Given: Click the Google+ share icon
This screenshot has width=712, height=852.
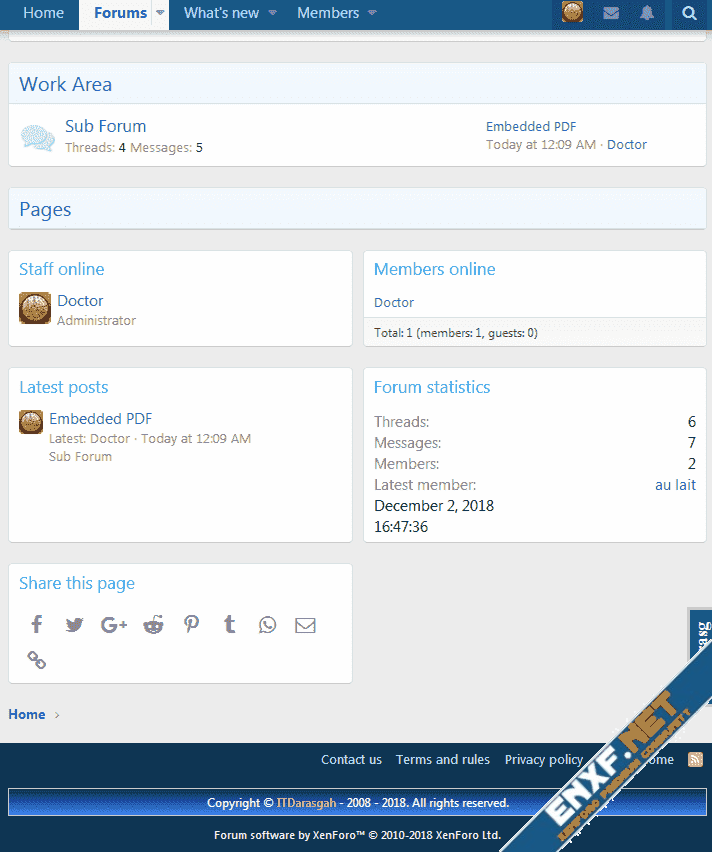Looking at the screenshot, I should (114, 625).
